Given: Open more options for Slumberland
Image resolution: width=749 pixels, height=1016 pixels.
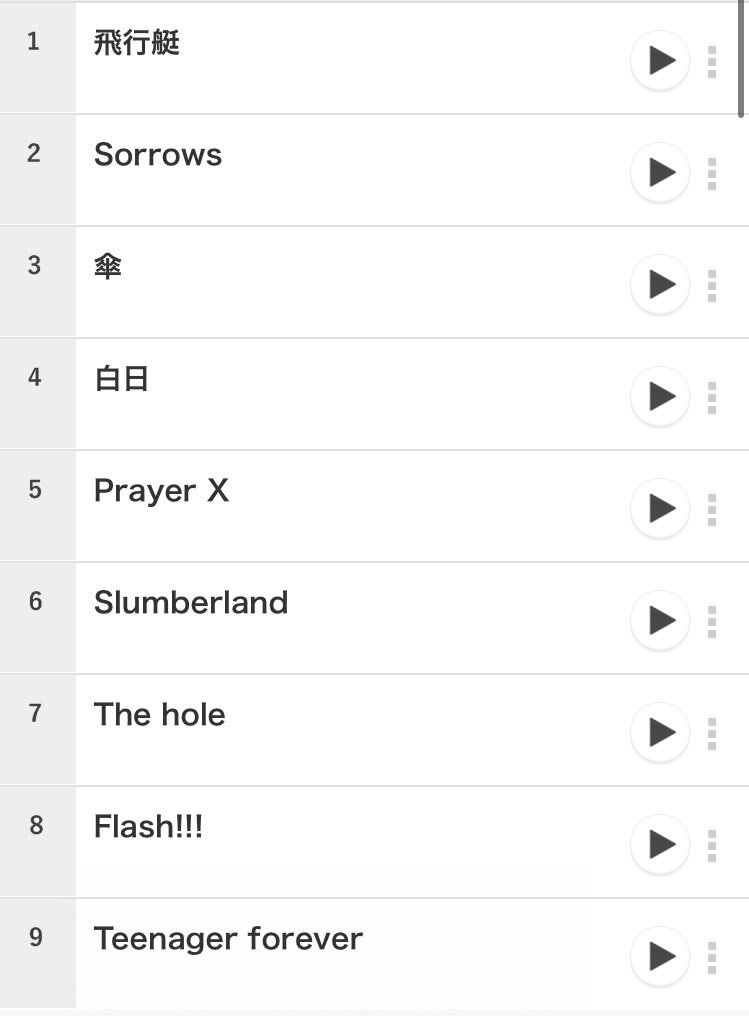Looking at the screenshot, I should point(712,622).
